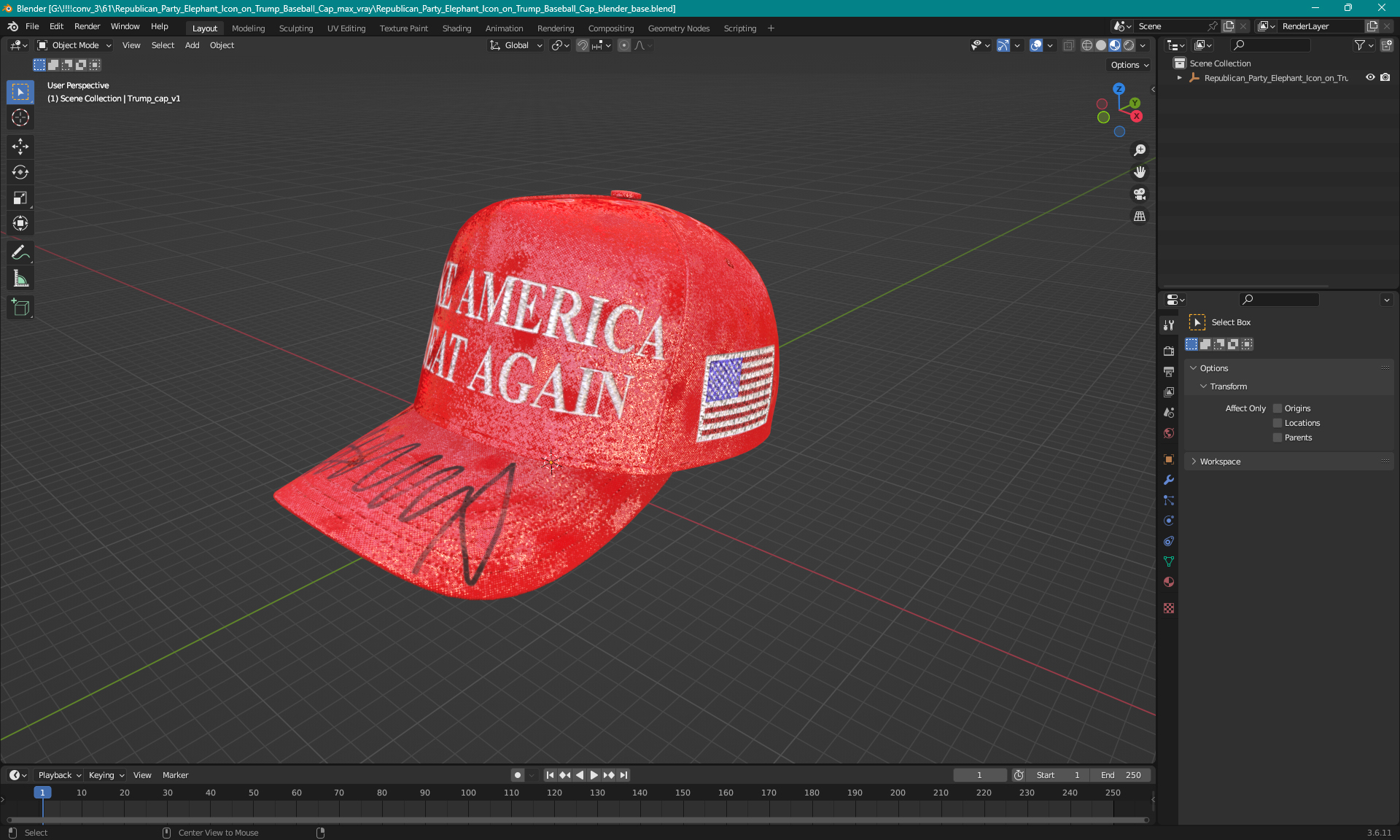This screenshot has width=1400, height=840.
Task: Add a new workspace tab
Action: (771, 28)
